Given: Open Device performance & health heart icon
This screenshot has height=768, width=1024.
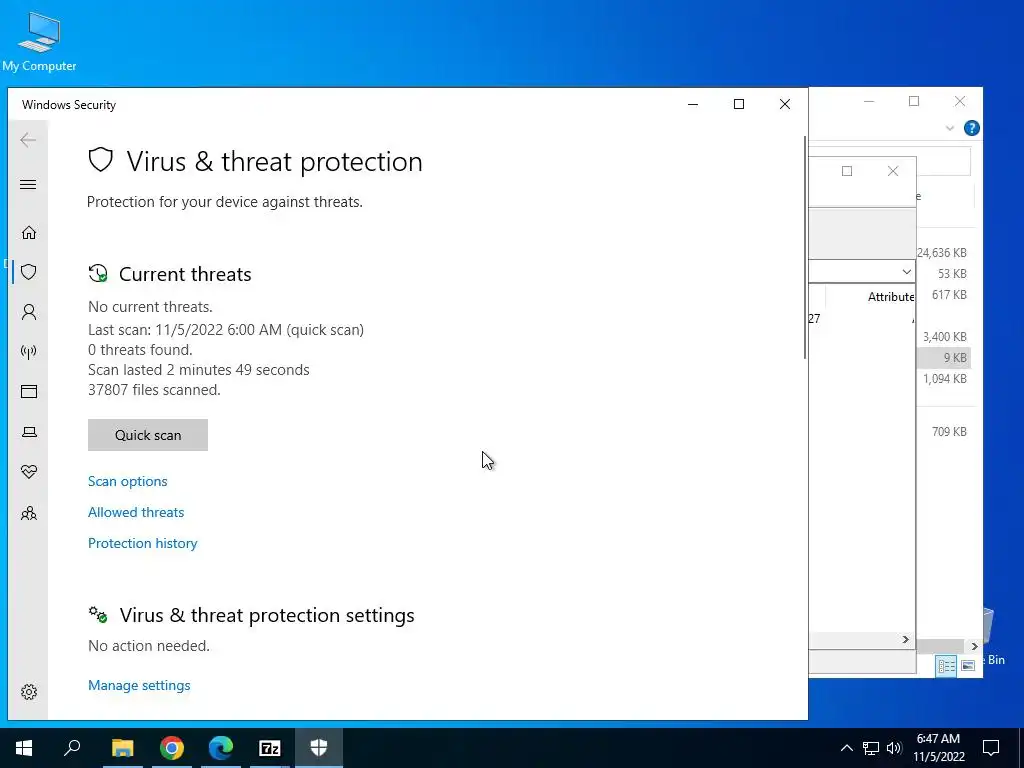Looking at the screenshot, I should click(29, 472).
